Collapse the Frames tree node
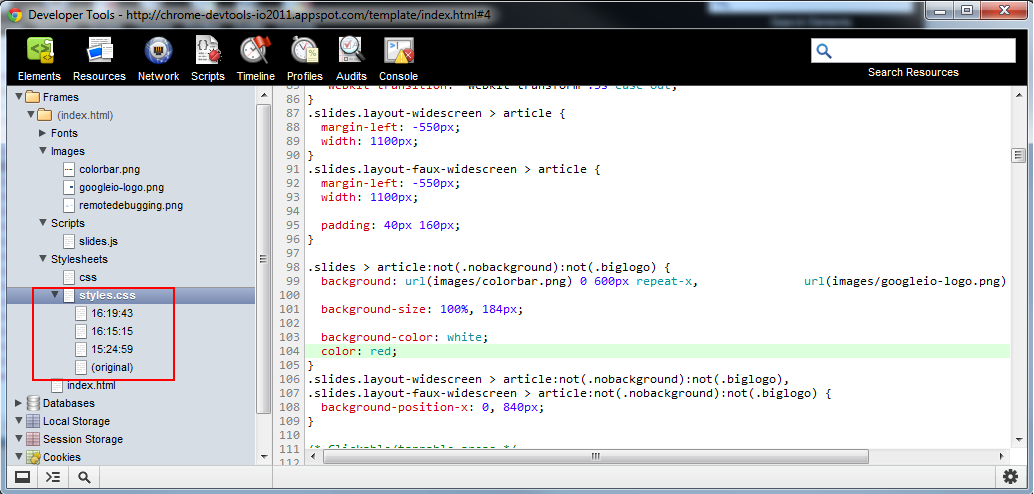The width and height of the screenshot is (1034, 494). pyautogui.click(x=18, y=97)
